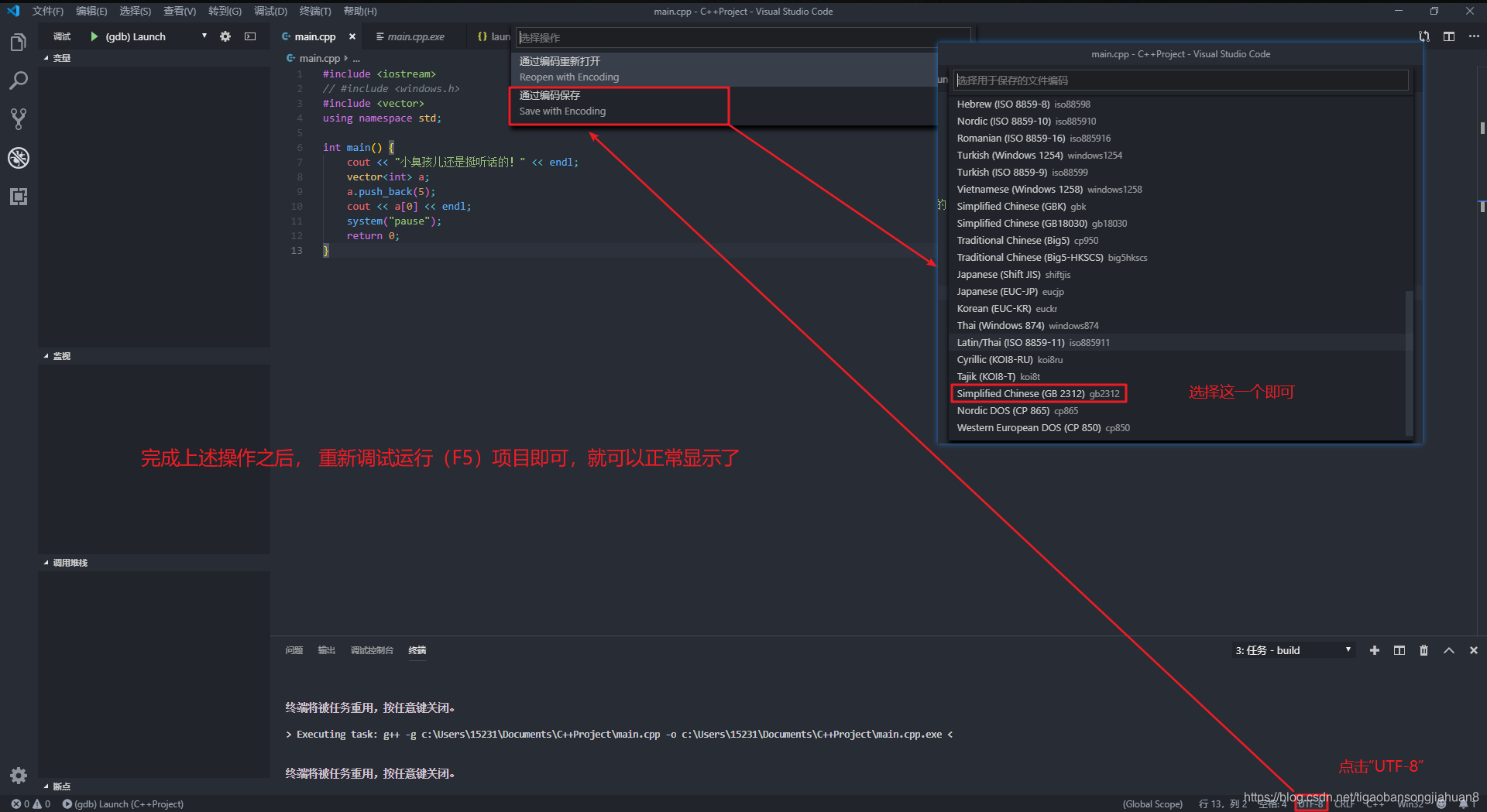The height and width of the screenshot is (812, 1487).
Task: Select Simplified Chinese (GB18030) encoding
Action: (1177, 224)
